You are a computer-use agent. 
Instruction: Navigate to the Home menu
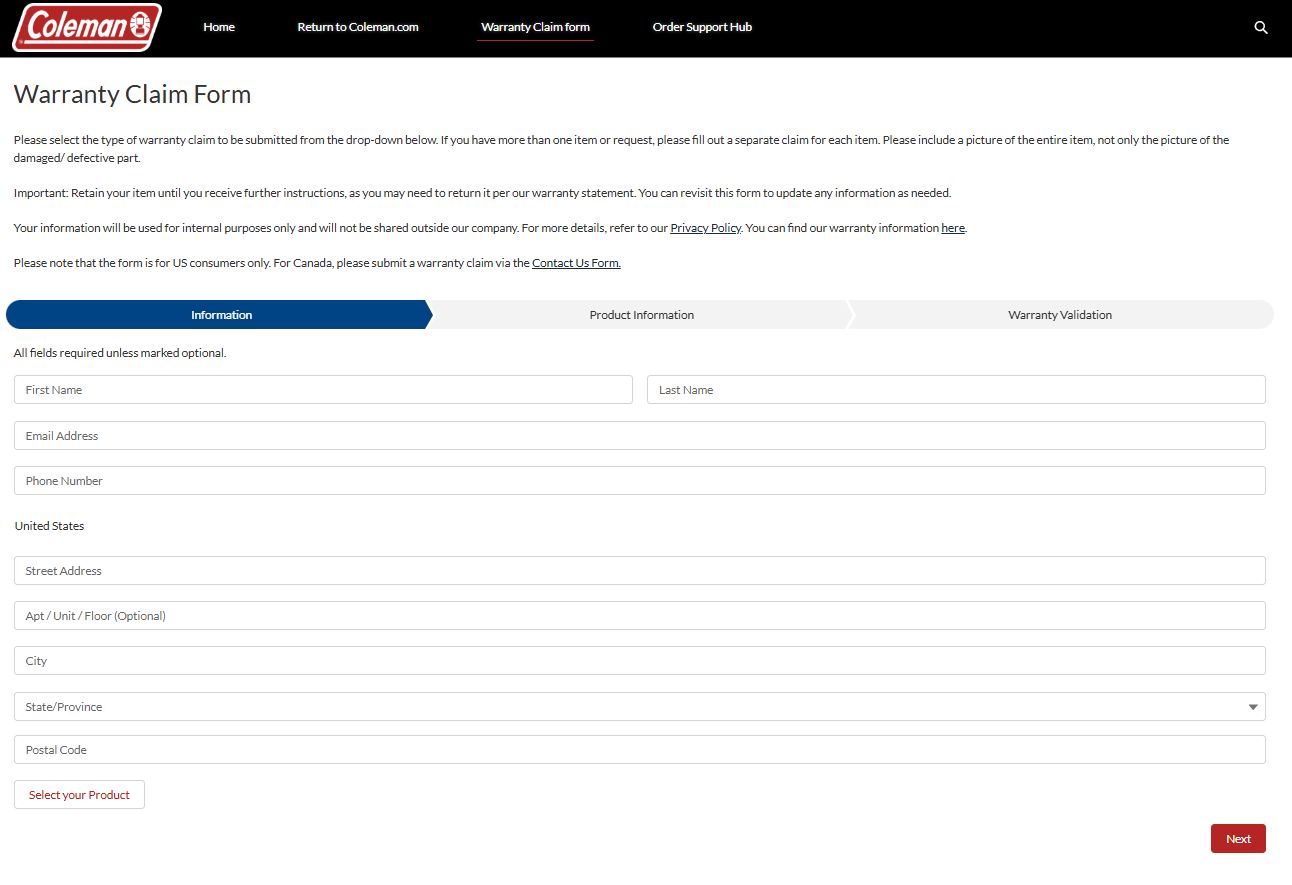click(218, 27)
